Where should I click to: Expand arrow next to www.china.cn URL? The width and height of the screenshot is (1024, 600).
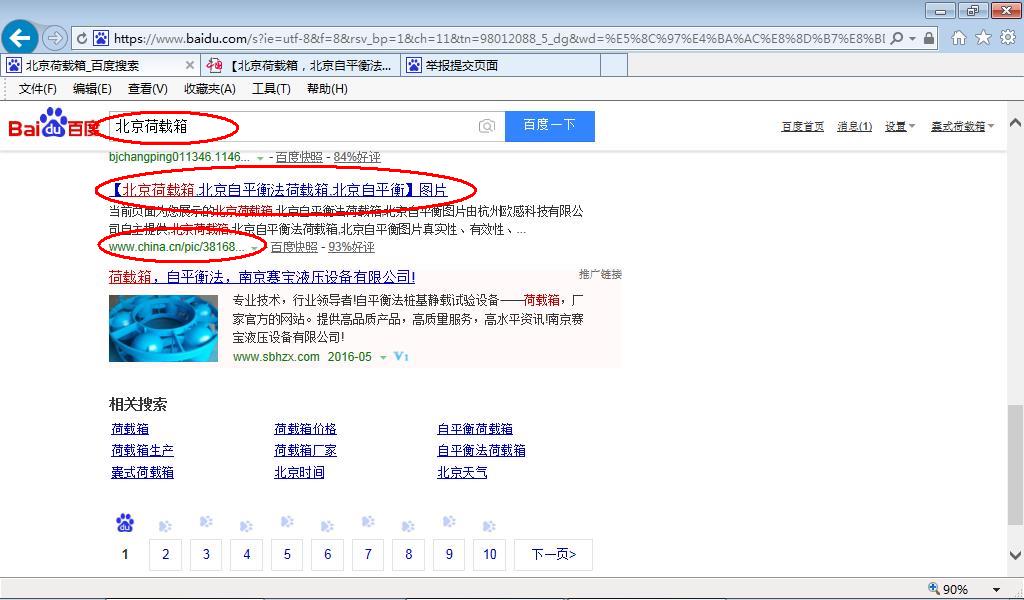[x=255, y=248]
